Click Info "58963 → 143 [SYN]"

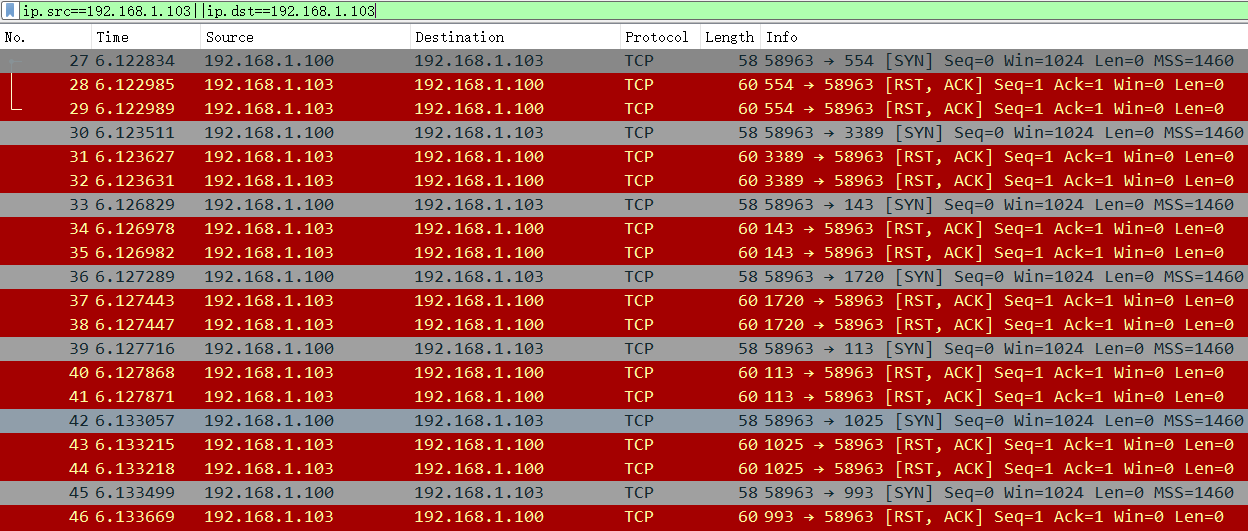tap(849, 205)
